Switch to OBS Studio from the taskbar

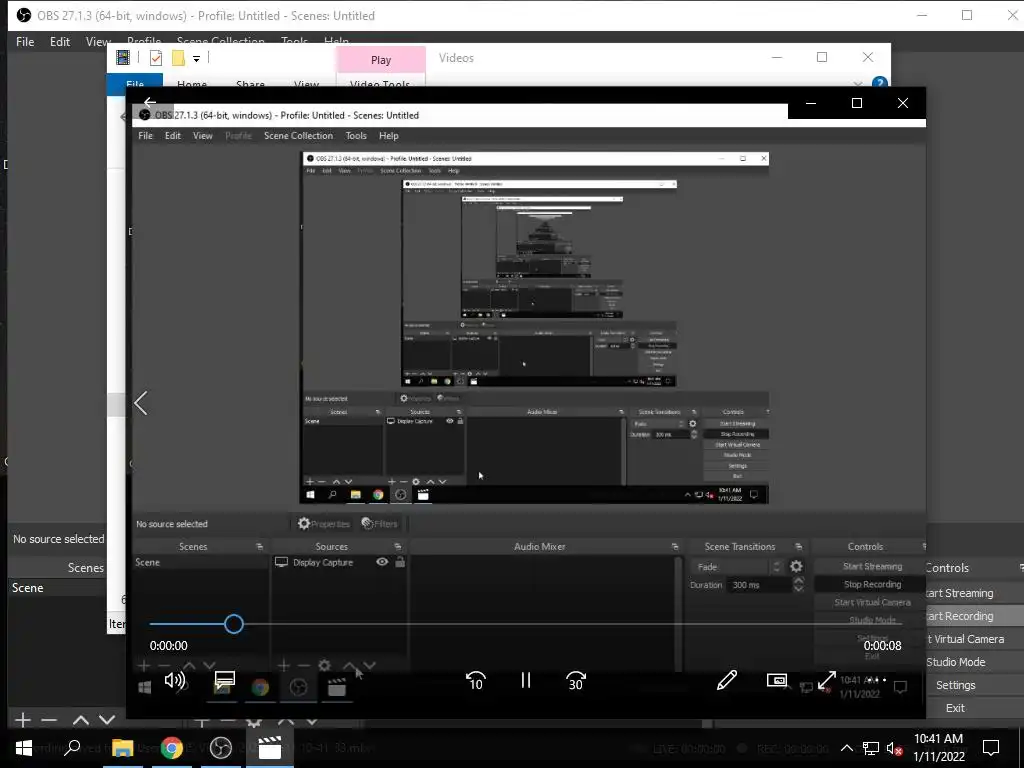tap(221, 748)
